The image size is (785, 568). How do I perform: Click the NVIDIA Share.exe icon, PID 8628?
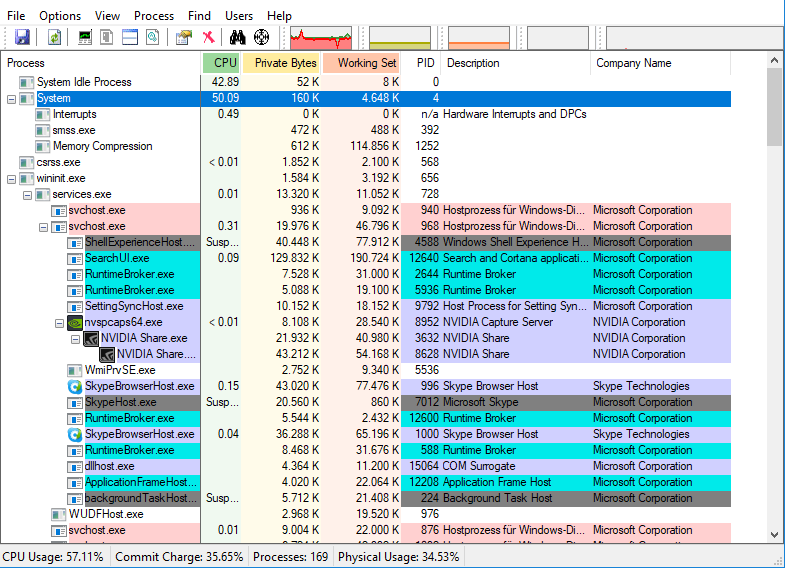tap(107, 354)
